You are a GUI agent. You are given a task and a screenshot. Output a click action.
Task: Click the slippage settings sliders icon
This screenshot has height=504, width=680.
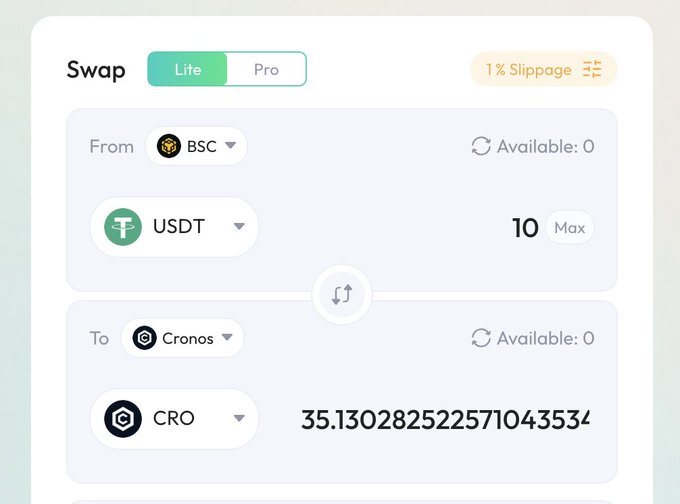pyautogui.click(x=593, y=69)
